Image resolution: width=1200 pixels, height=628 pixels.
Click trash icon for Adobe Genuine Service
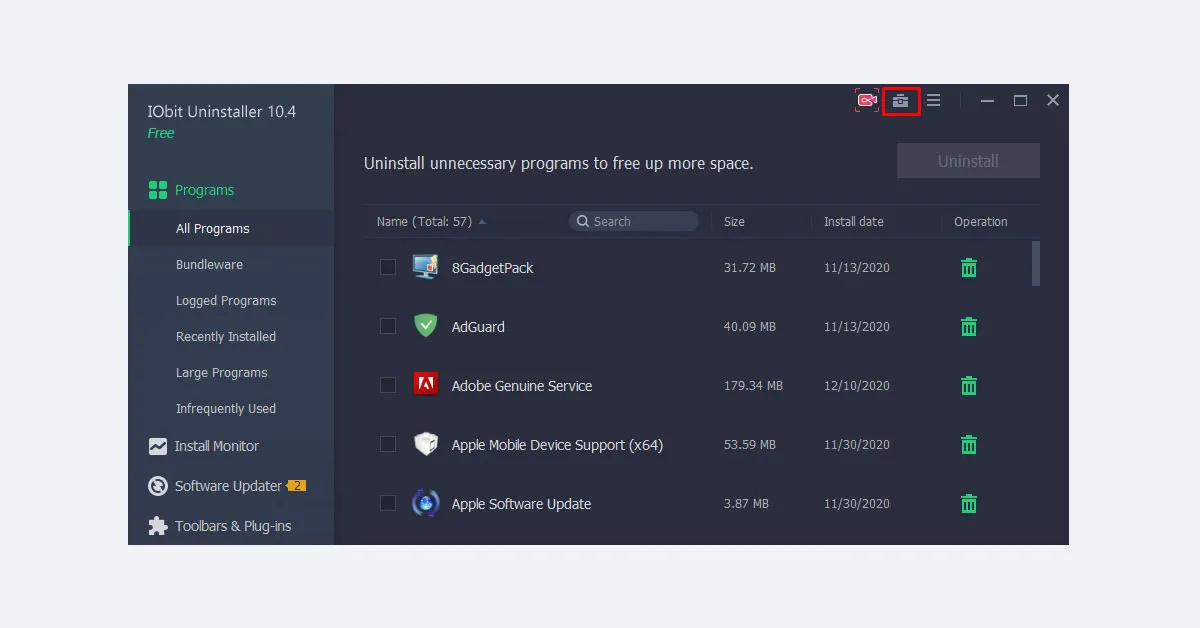point(968,386)
